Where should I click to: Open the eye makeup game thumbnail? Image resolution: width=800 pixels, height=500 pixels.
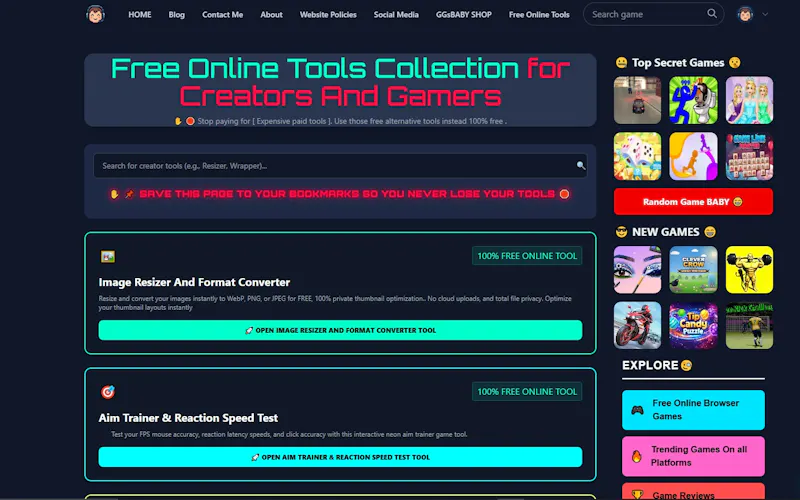(637, 270)
